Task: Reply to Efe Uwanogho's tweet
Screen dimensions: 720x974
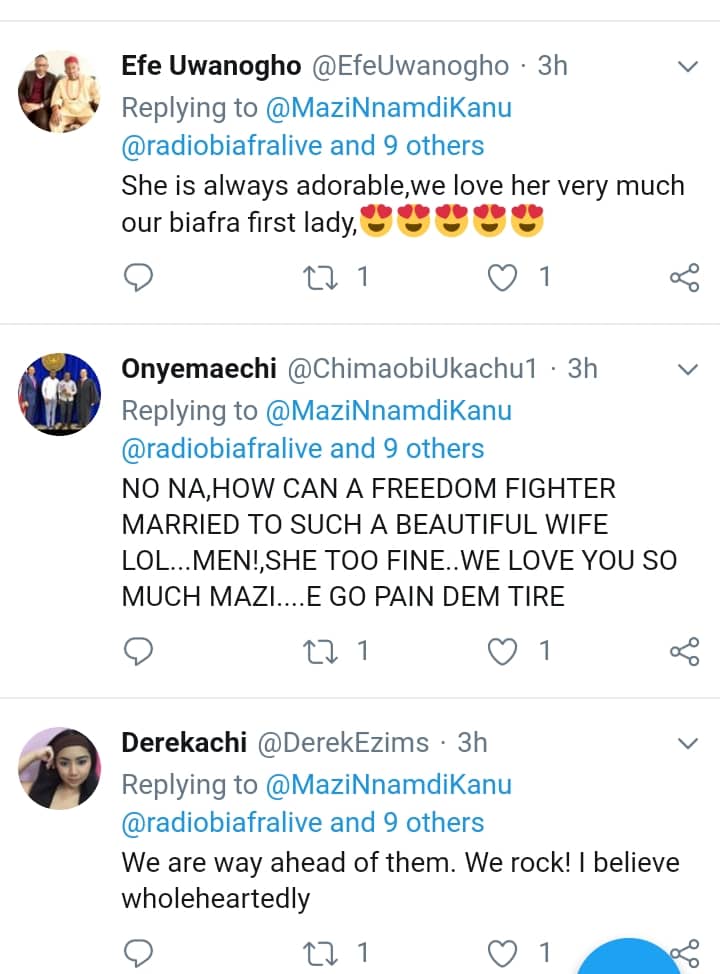Action: 137,277
